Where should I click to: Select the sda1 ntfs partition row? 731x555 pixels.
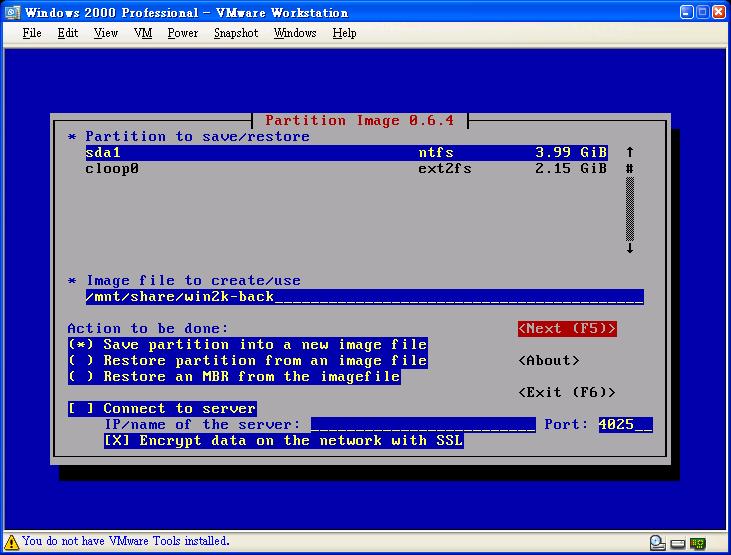coord(346,153)
